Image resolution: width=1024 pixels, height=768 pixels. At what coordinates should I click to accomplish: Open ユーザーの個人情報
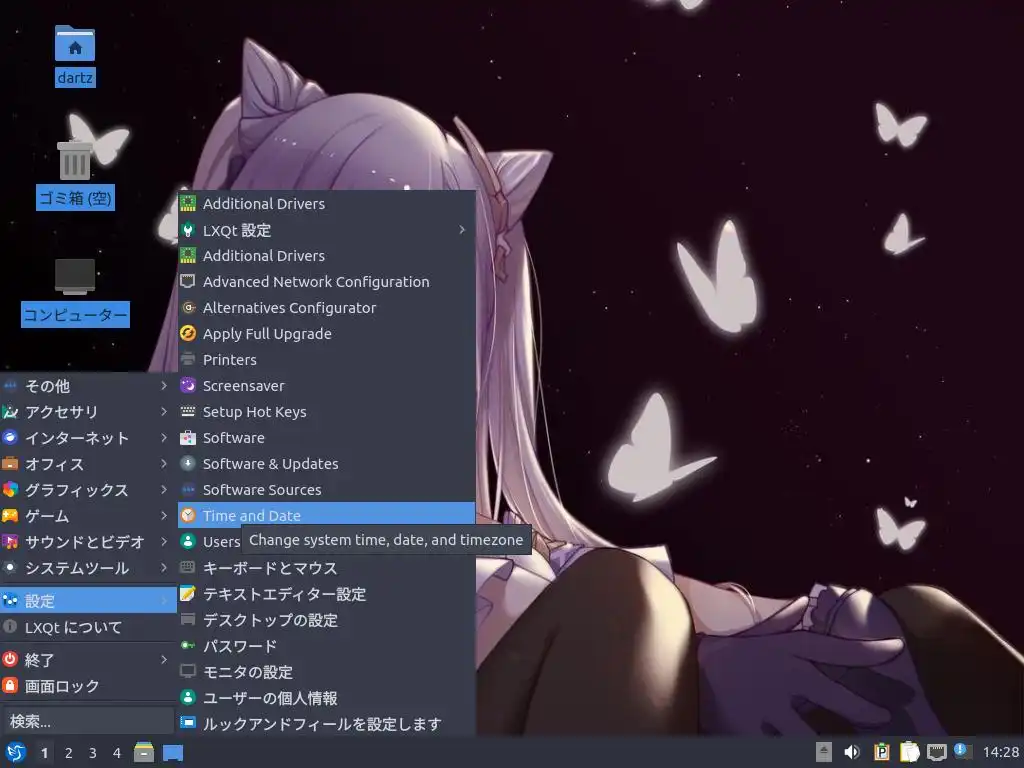[327, 698]
